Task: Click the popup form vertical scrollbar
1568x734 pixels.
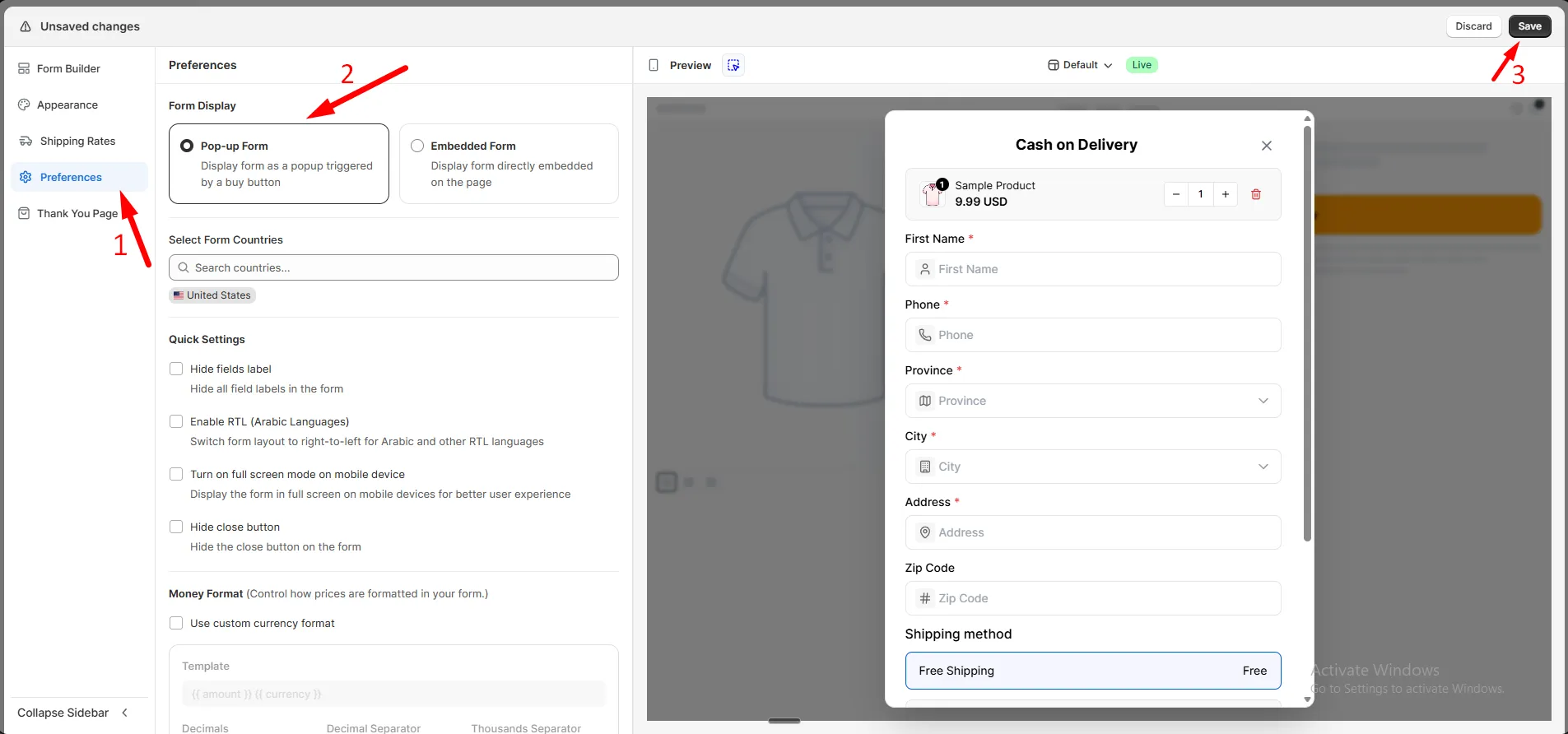Action: (1307, 333)
